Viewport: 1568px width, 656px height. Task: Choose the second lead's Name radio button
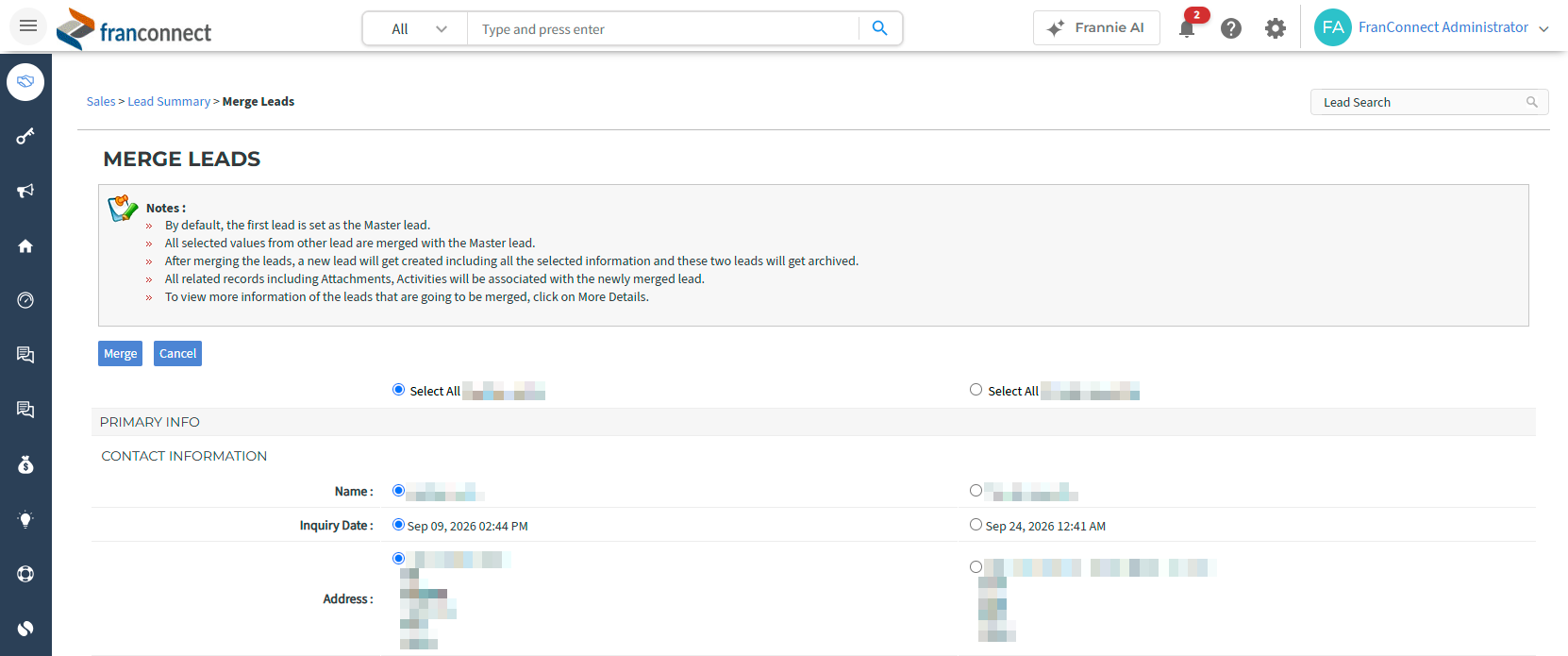coord(976,491)
